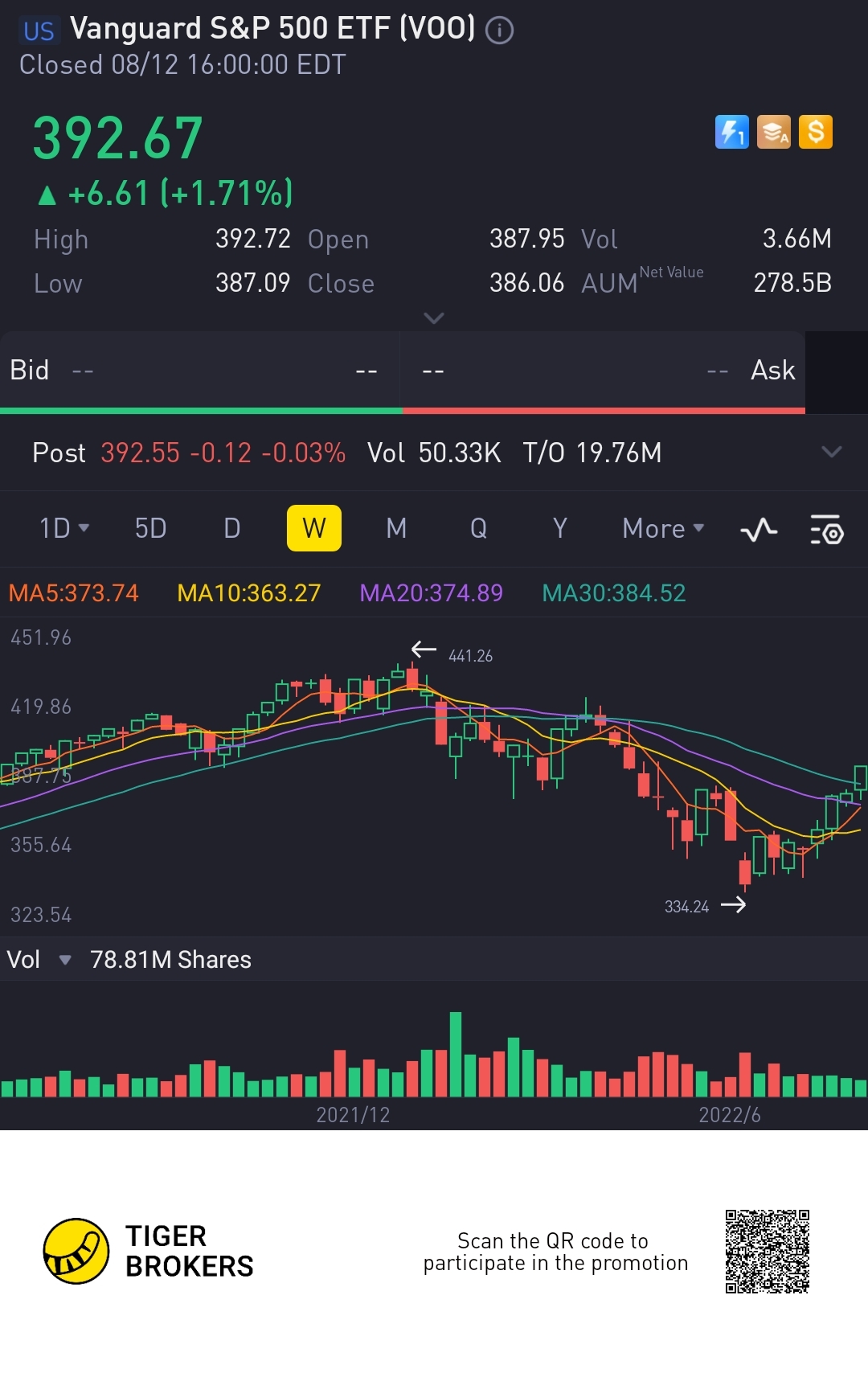Tap the Open value 387.95
The height and width of the screenshot is (1373, 868).
527,239
